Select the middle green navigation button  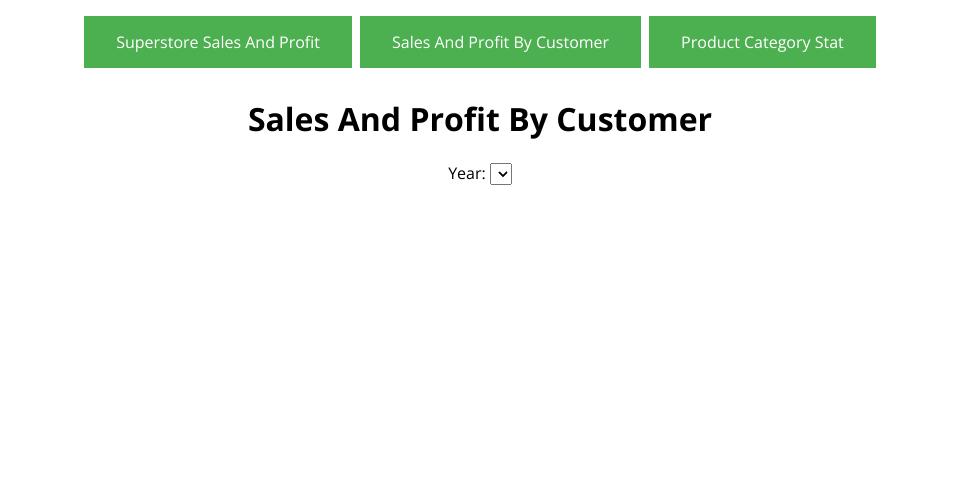click(x=500, y=42)
